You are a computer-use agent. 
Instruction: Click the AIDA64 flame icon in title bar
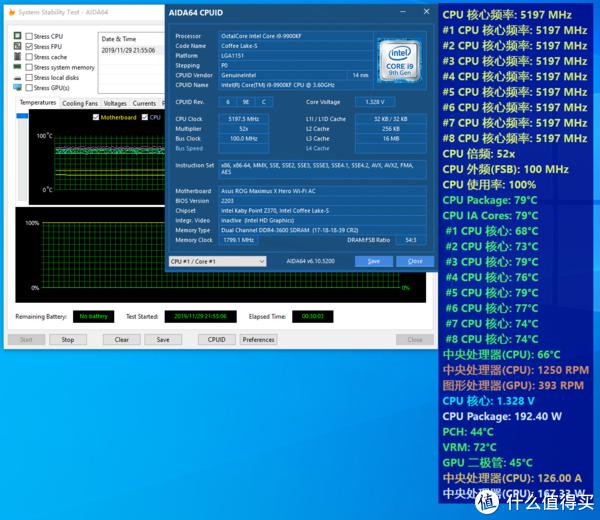[12, 13]
